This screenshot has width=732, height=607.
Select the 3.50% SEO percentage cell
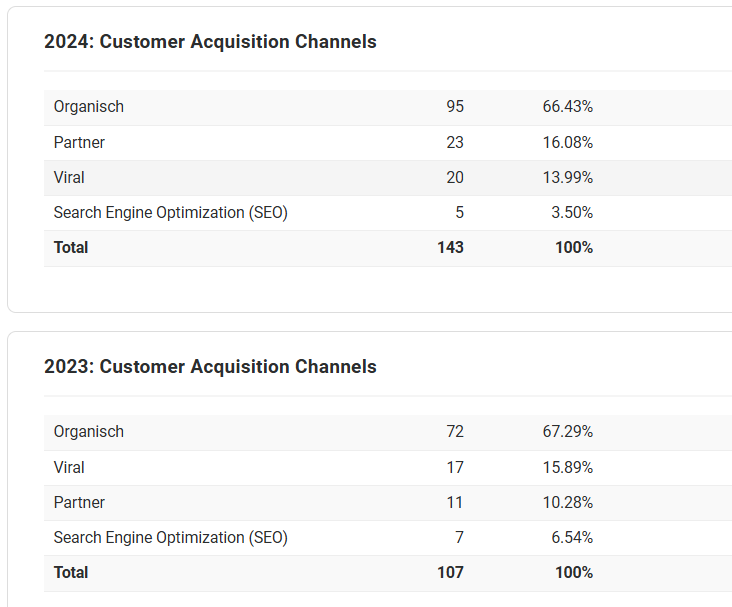click(572, 213)
